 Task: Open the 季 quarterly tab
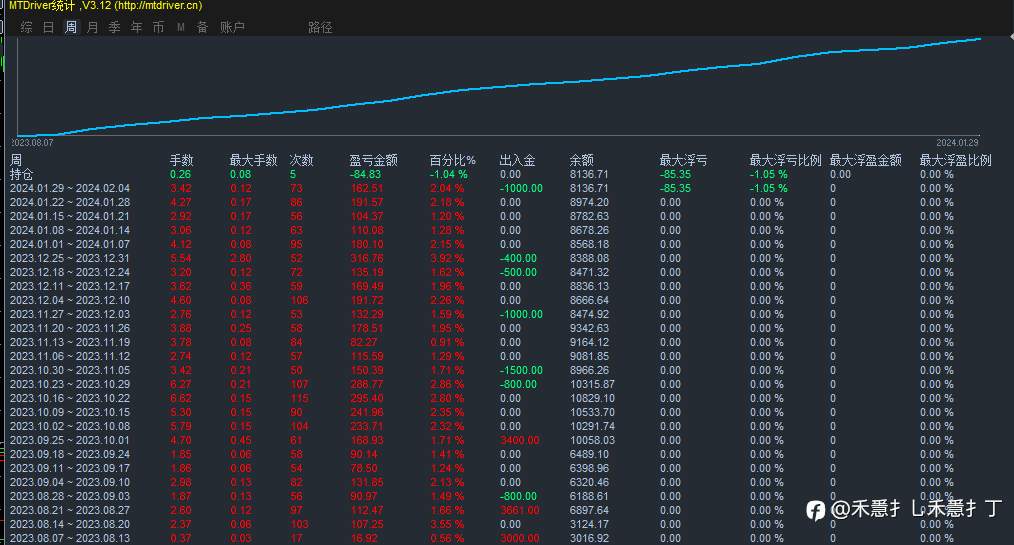tap(114, 27)
